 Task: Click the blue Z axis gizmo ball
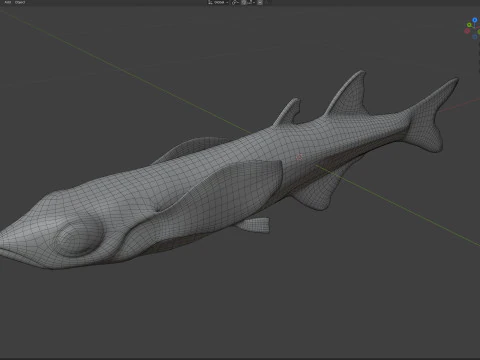475,20
